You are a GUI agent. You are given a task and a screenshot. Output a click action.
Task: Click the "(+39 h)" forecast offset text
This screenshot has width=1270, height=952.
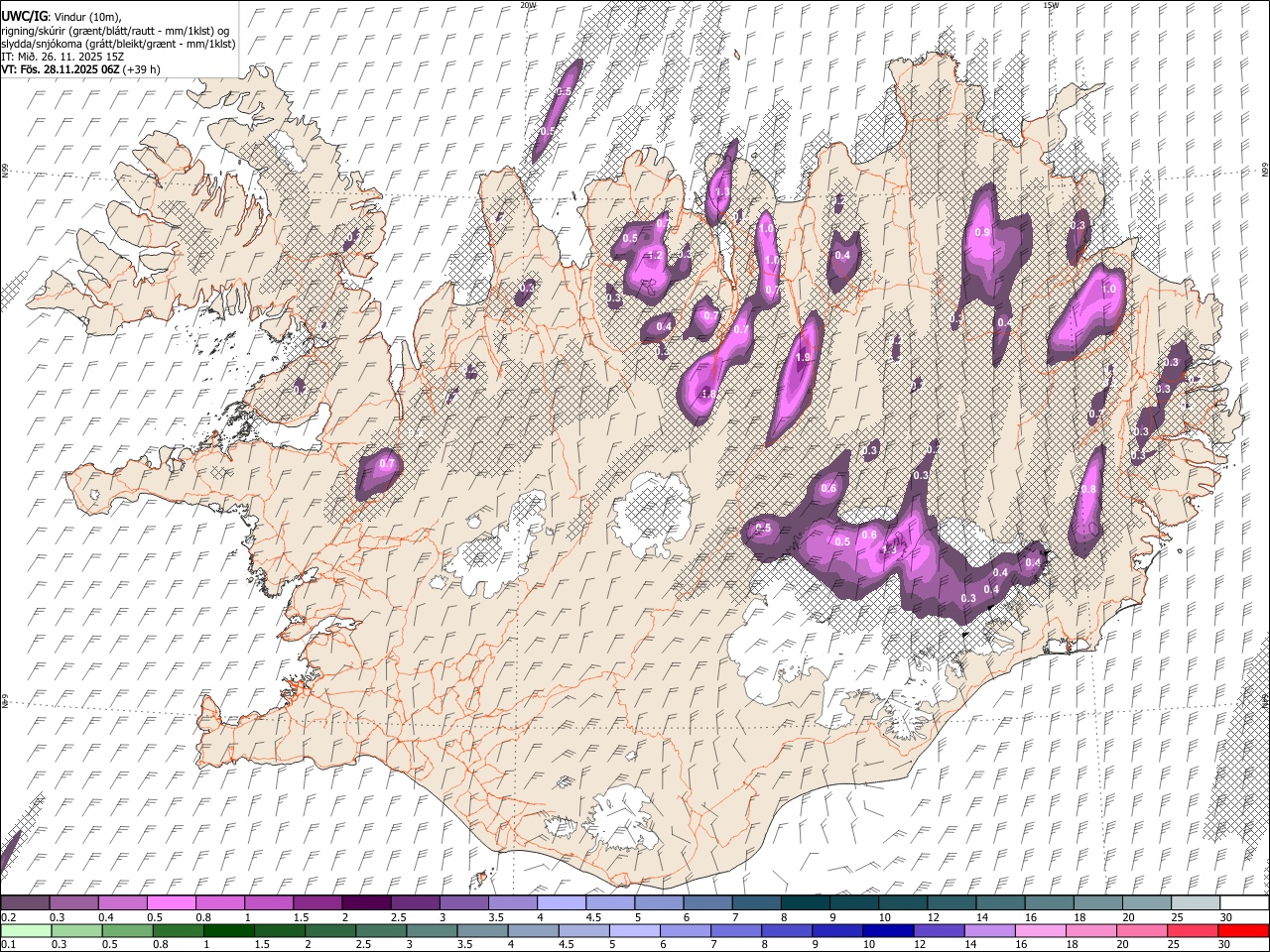coord(142,69)
